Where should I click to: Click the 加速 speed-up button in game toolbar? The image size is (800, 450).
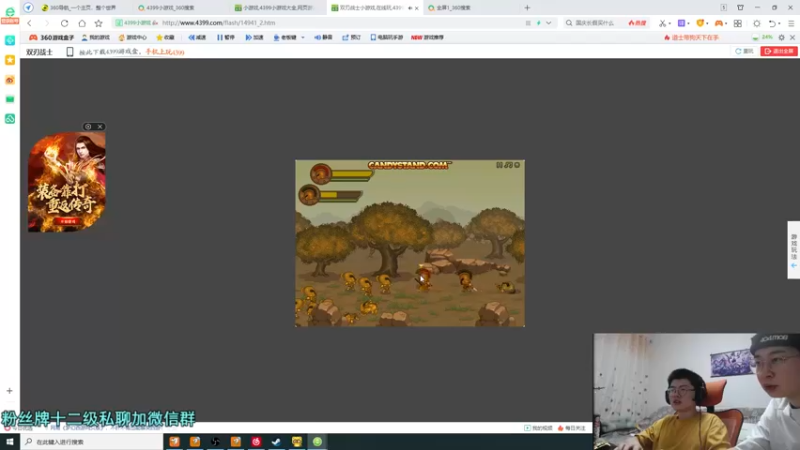click(254, 37)
